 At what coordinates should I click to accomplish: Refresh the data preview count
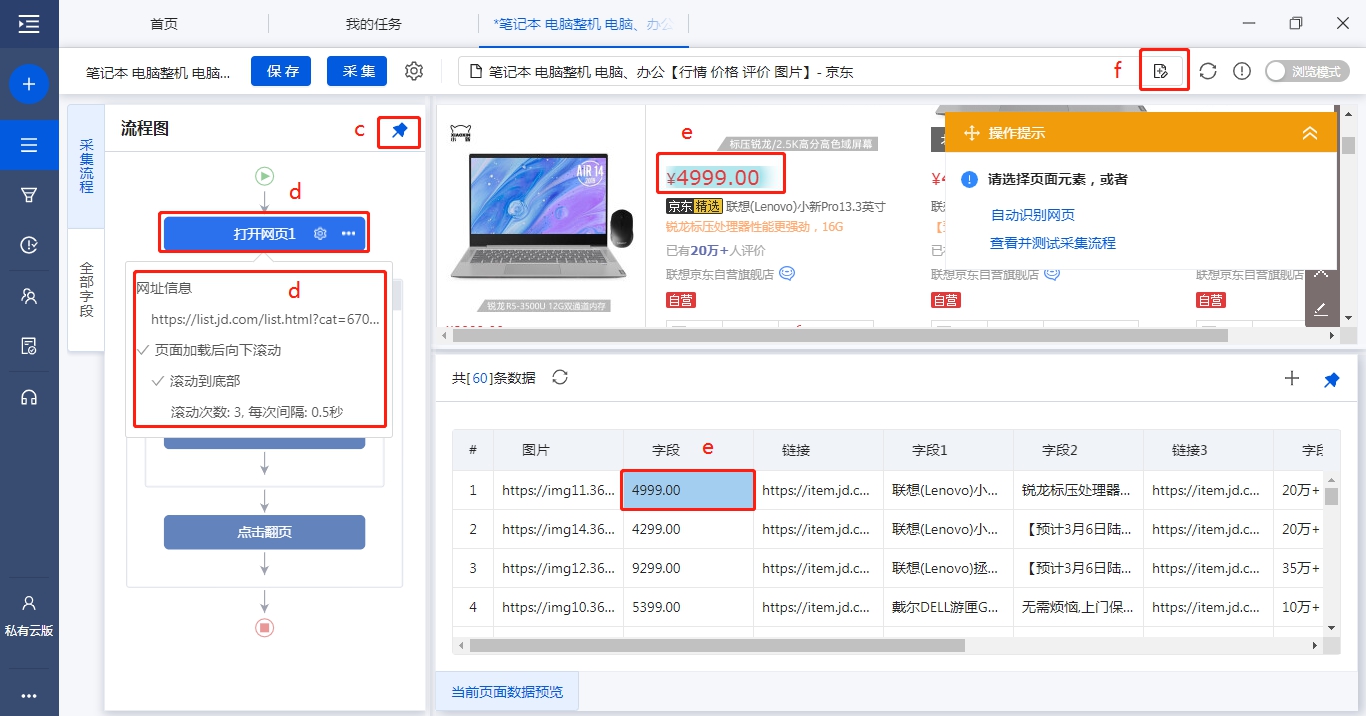click(x=560, y=377)
